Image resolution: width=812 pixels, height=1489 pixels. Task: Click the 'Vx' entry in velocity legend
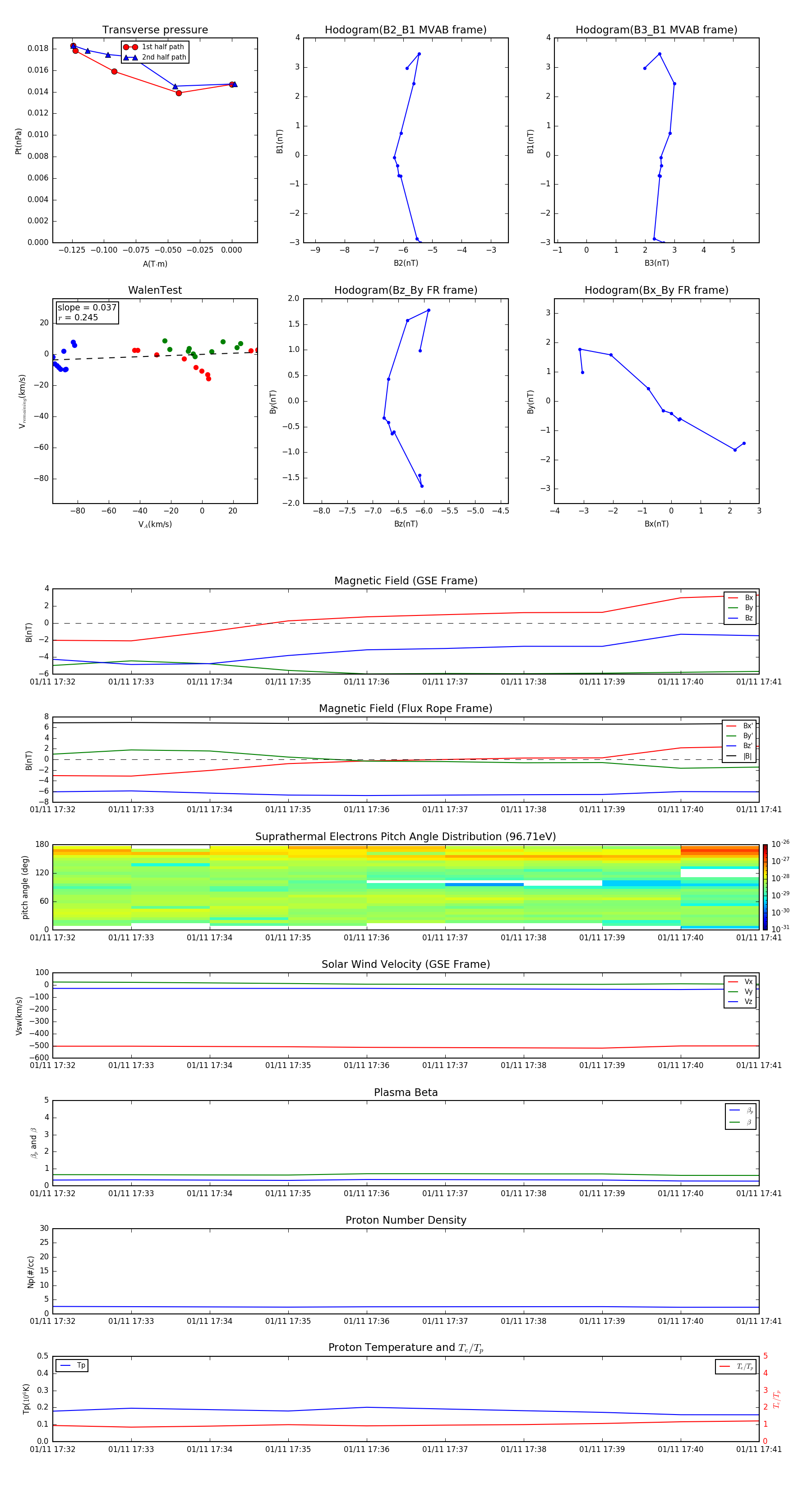tap(740, 981)
